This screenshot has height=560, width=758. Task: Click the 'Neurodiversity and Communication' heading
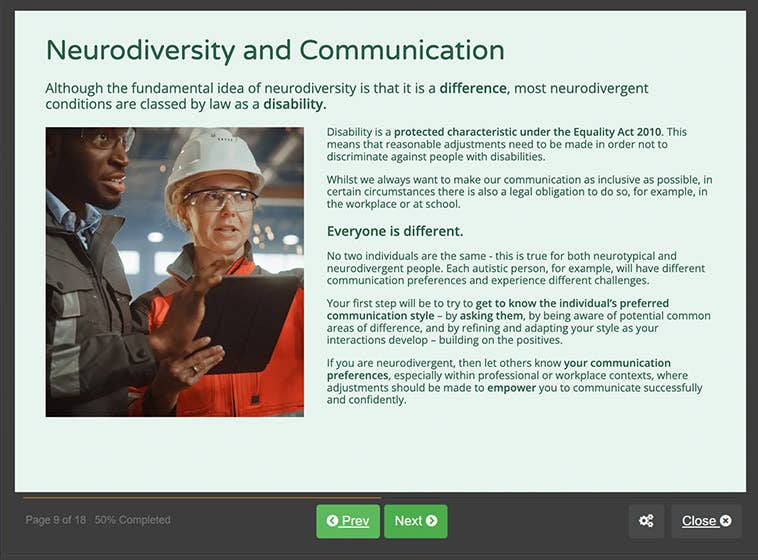275,50
